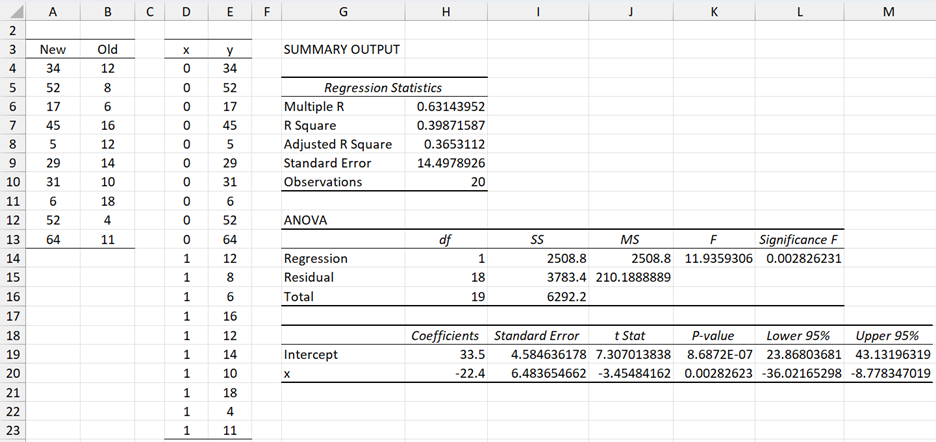
Task: Select Upper 95% value -8.778347019
Action: point(889,373)
